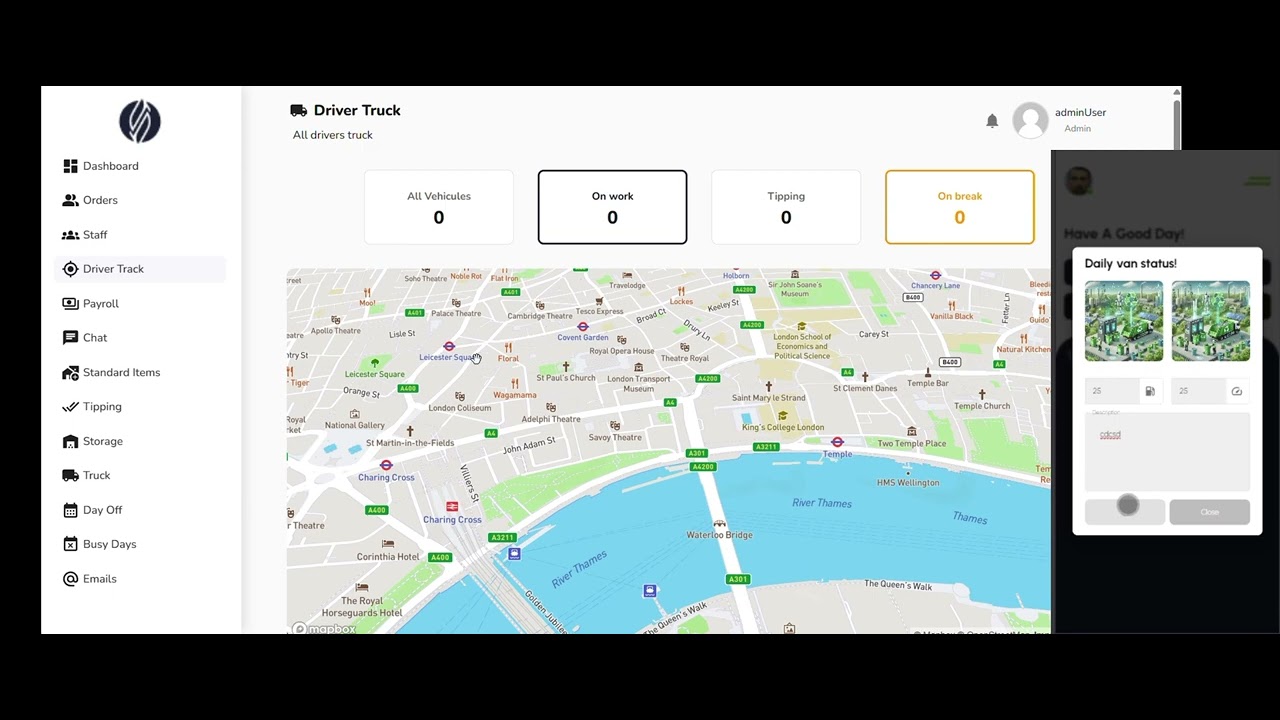This screenshot has width=1280, height=720.
Task: Select the All Vehicules card
Action: point(439,207)
